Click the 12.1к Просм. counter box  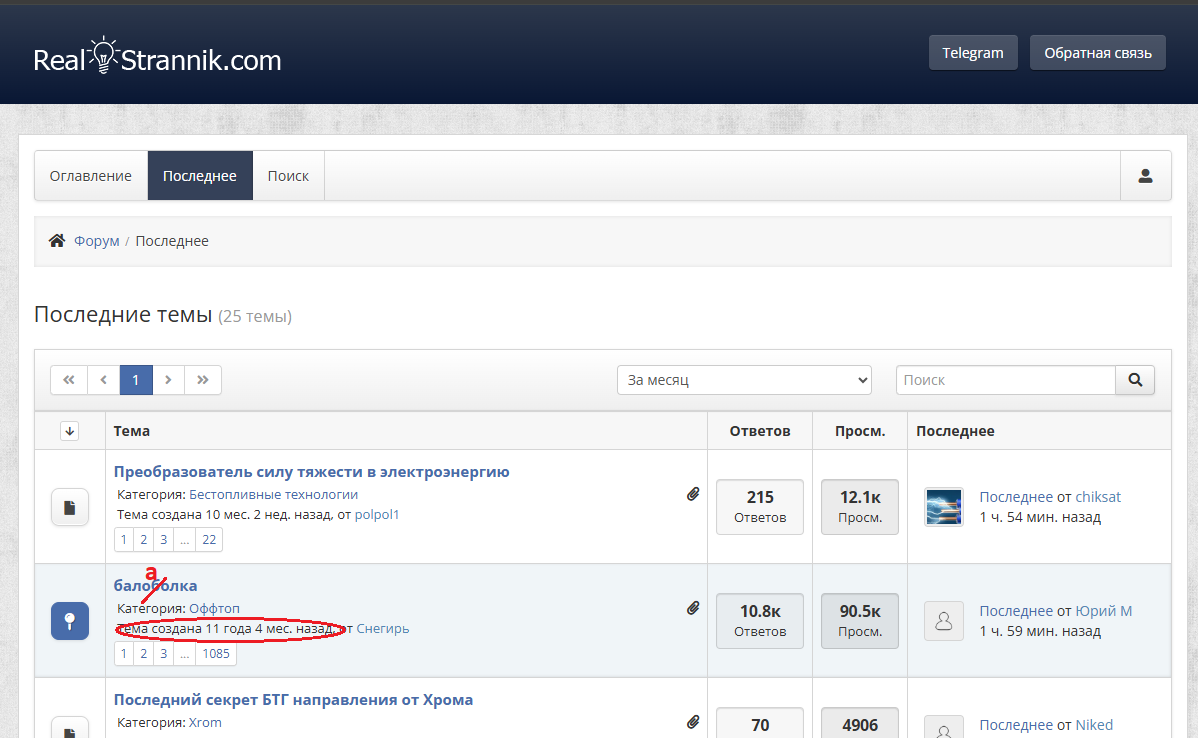click(860, 507)
